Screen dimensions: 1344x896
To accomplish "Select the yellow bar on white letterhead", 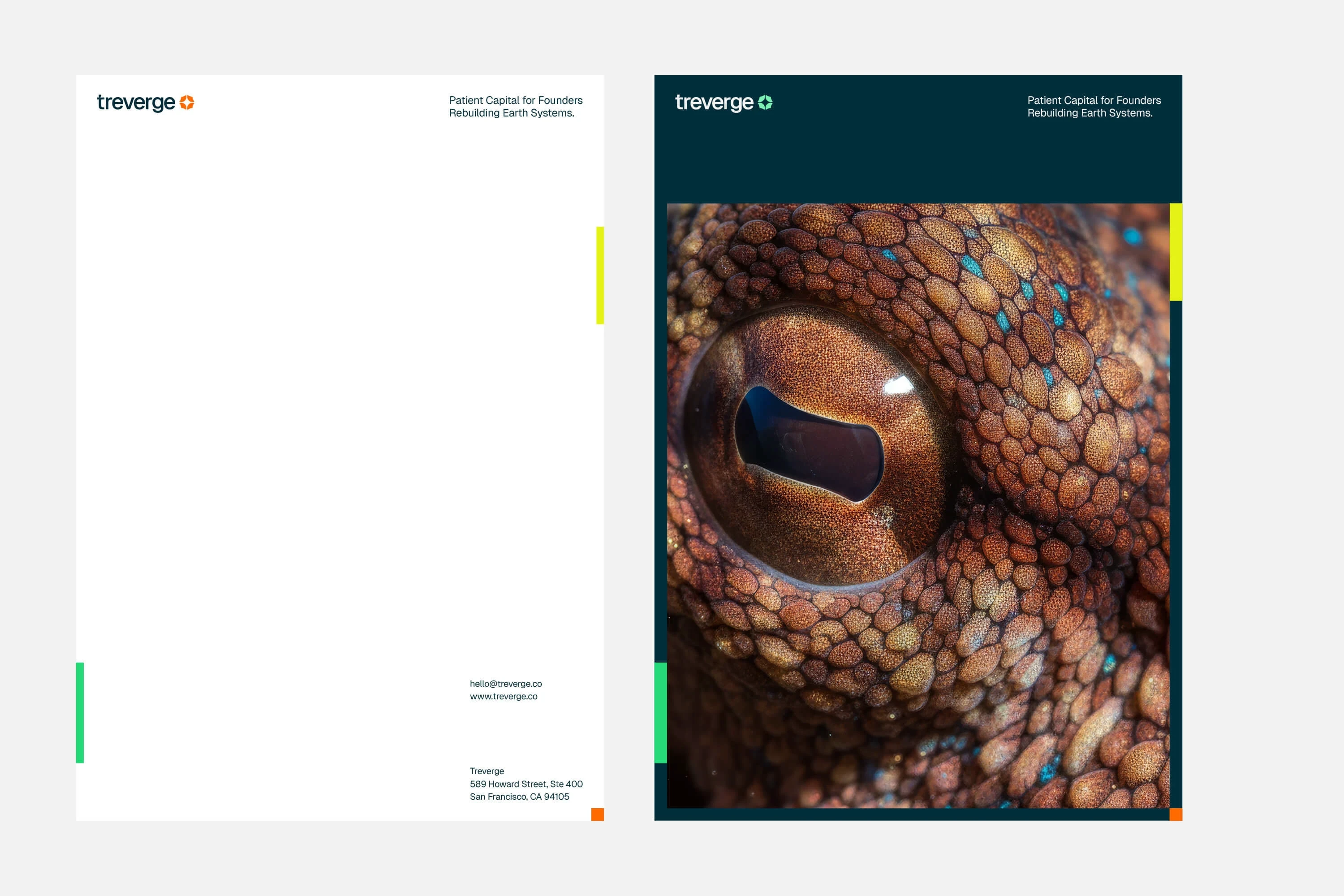I will (x=600, y=276).
